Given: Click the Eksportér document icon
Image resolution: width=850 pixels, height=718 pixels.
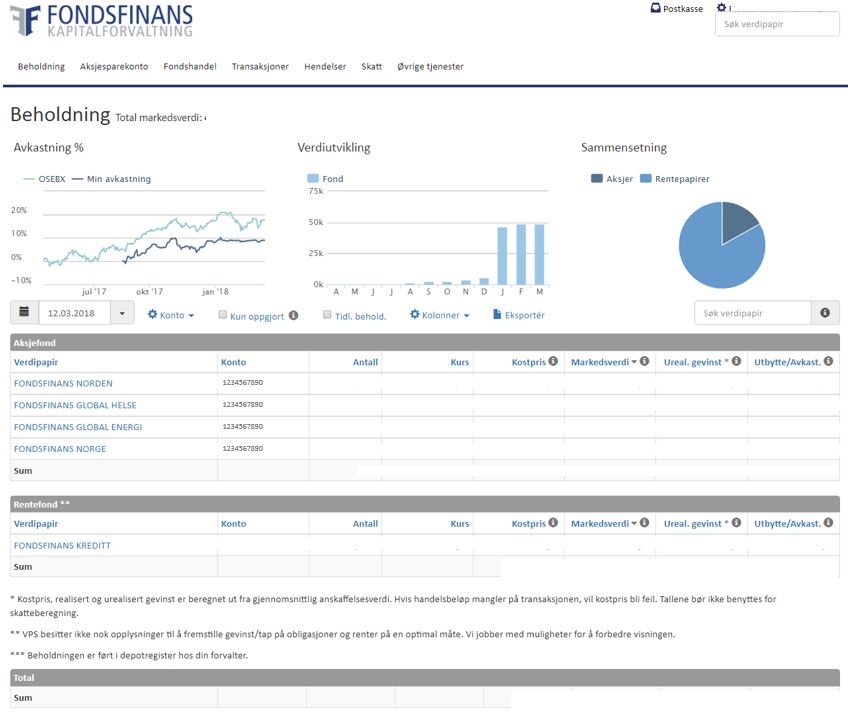Looking at the screenshot, I should (497, 314).
